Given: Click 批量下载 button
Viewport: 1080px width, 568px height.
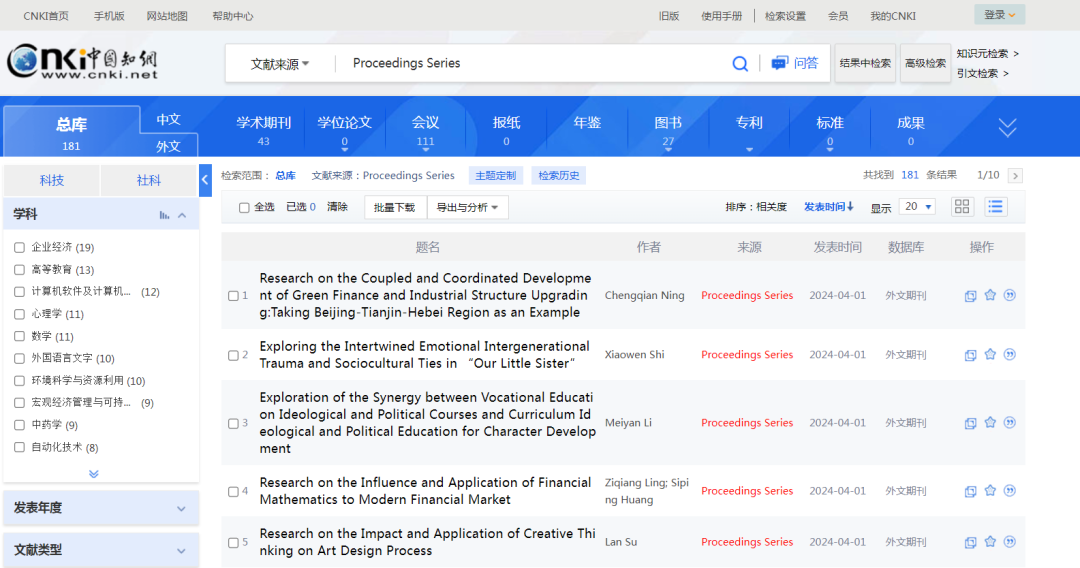Looking at the screenshot, I should click(x=395, y=207).
